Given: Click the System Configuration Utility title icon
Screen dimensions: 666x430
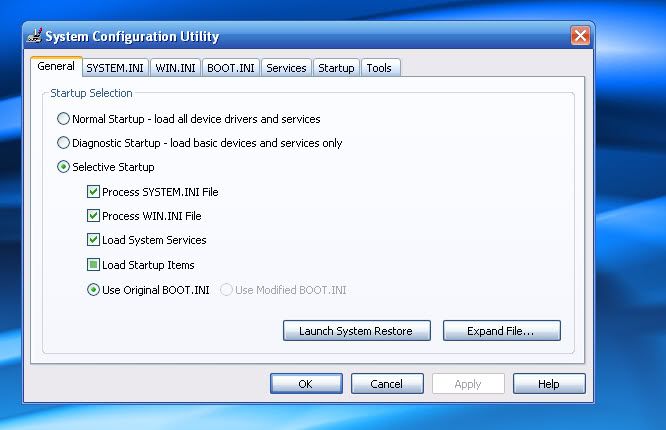Looking at the screenshot, I should point(34,35).
